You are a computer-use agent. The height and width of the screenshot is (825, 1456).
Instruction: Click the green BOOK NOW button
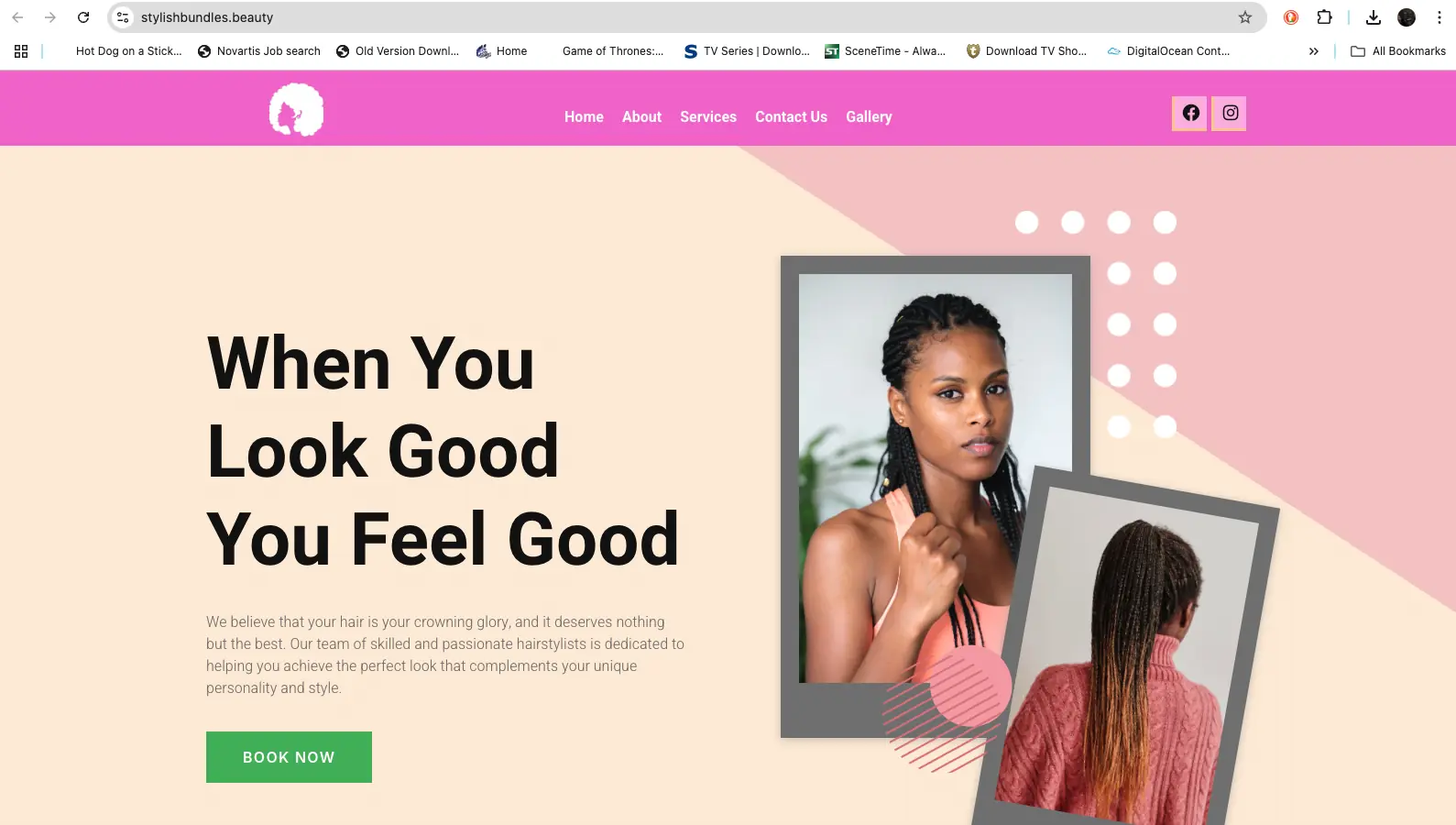point(289,757)
